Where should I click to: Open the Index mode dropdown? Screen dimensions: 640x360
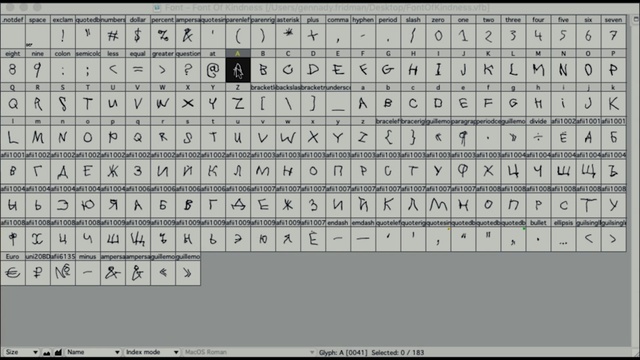(151, 352)
